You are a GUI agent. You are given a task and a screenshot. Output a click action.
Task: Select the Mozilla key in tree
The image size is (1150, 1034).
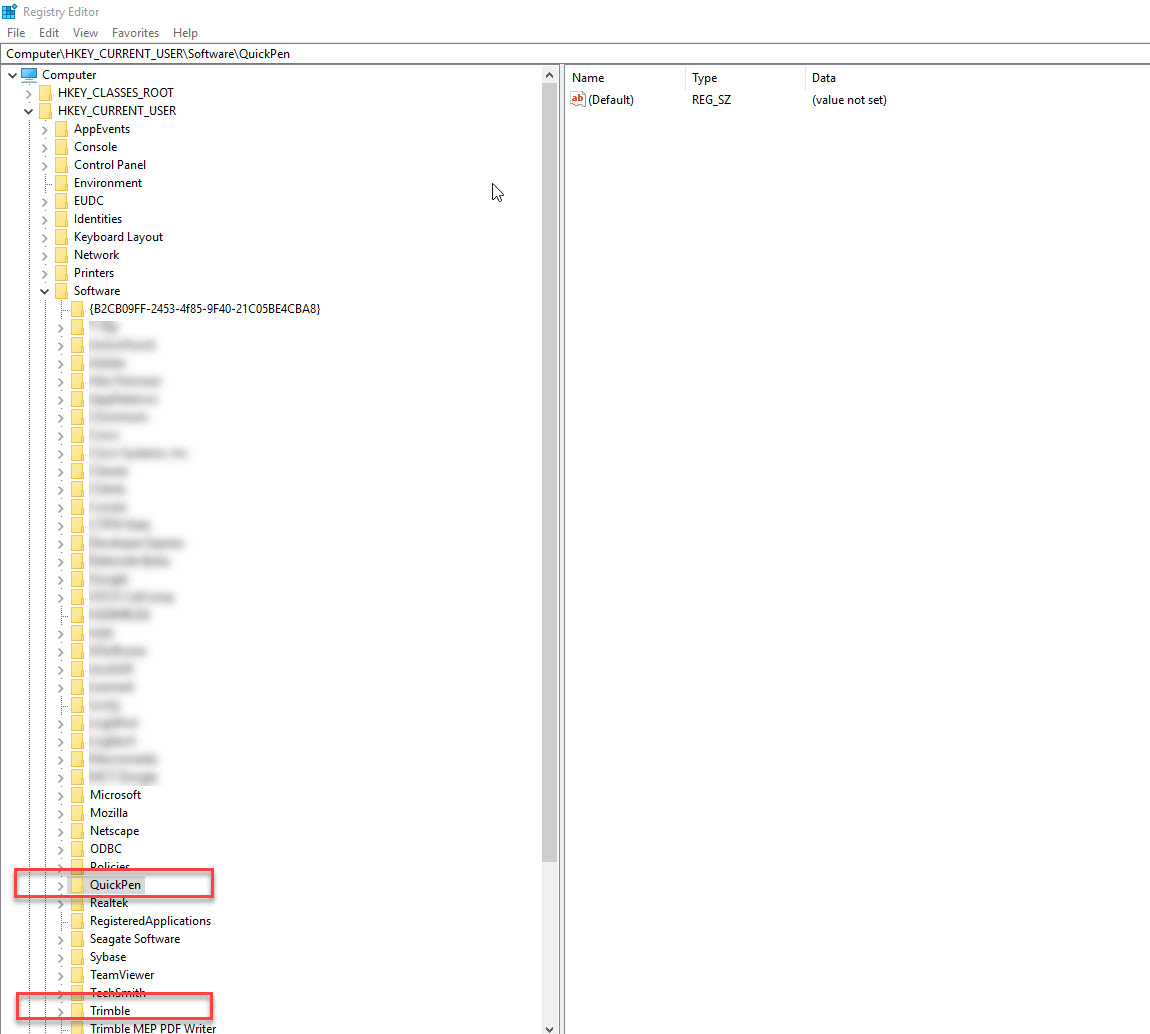click(x=109, y=813)
